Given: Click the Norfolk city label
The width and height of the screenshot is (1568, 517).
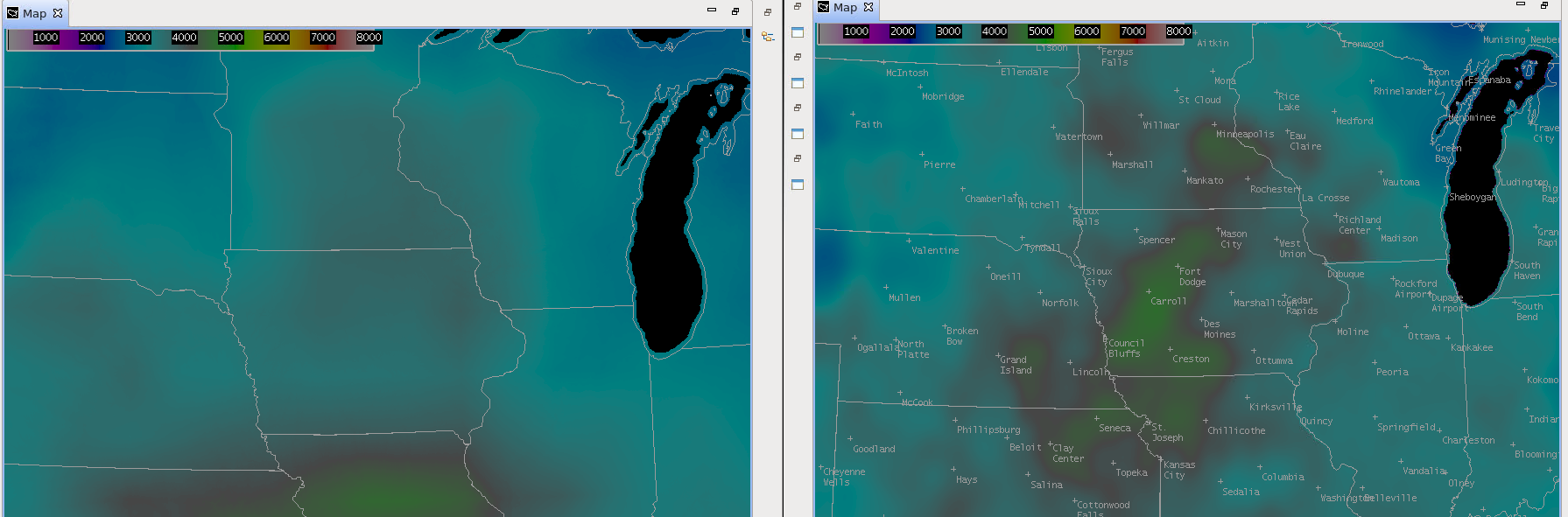Looking at the screenshot, I should click(x=1060, y=304).
